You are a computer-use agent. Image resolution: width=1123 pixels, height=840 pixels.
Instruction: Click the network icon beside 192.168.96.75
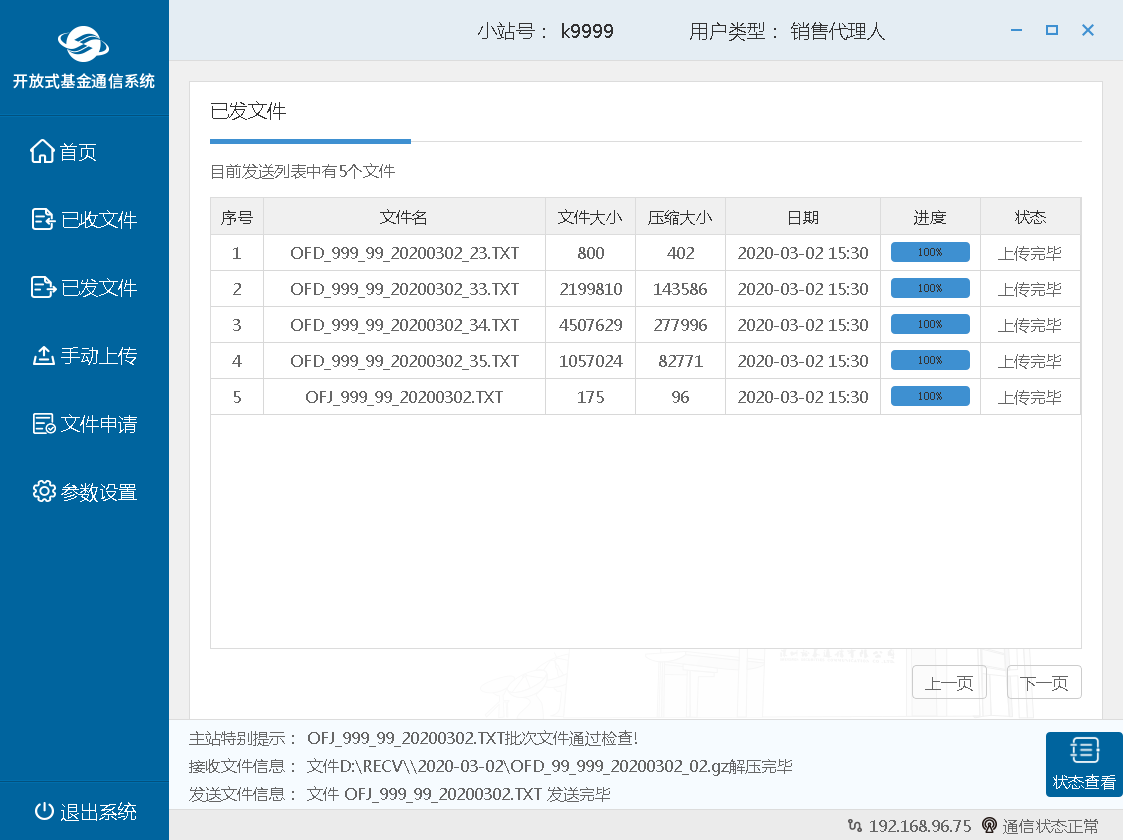coord(854,826)
